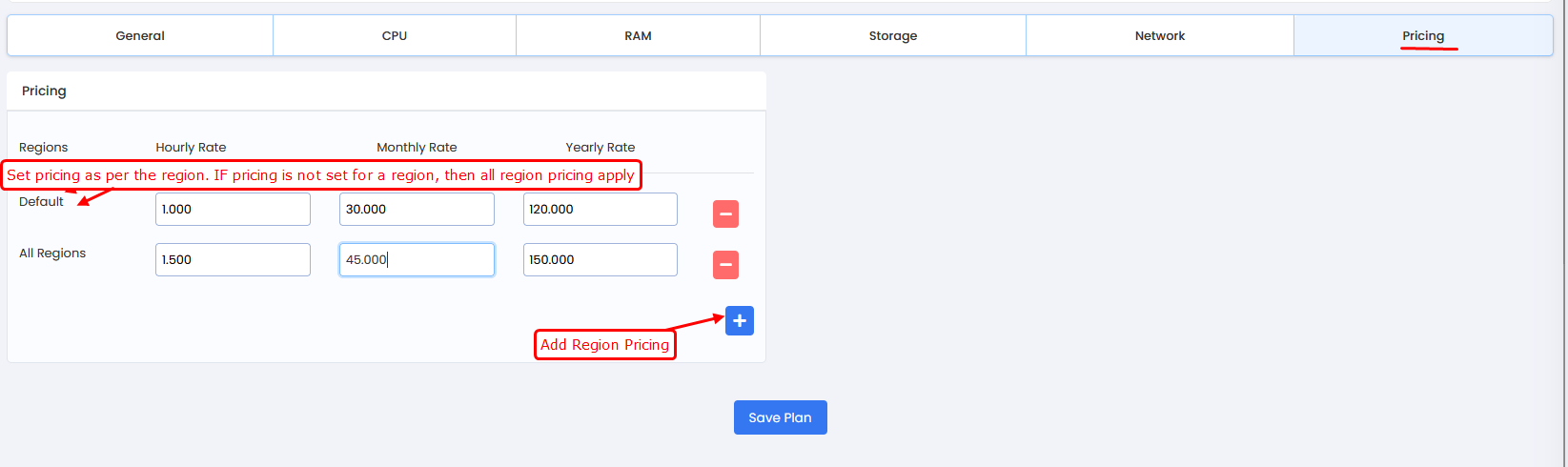This screenshot has height=467, width=1568.
Task: Remove the All Regions pricing row
Action: 725,264
